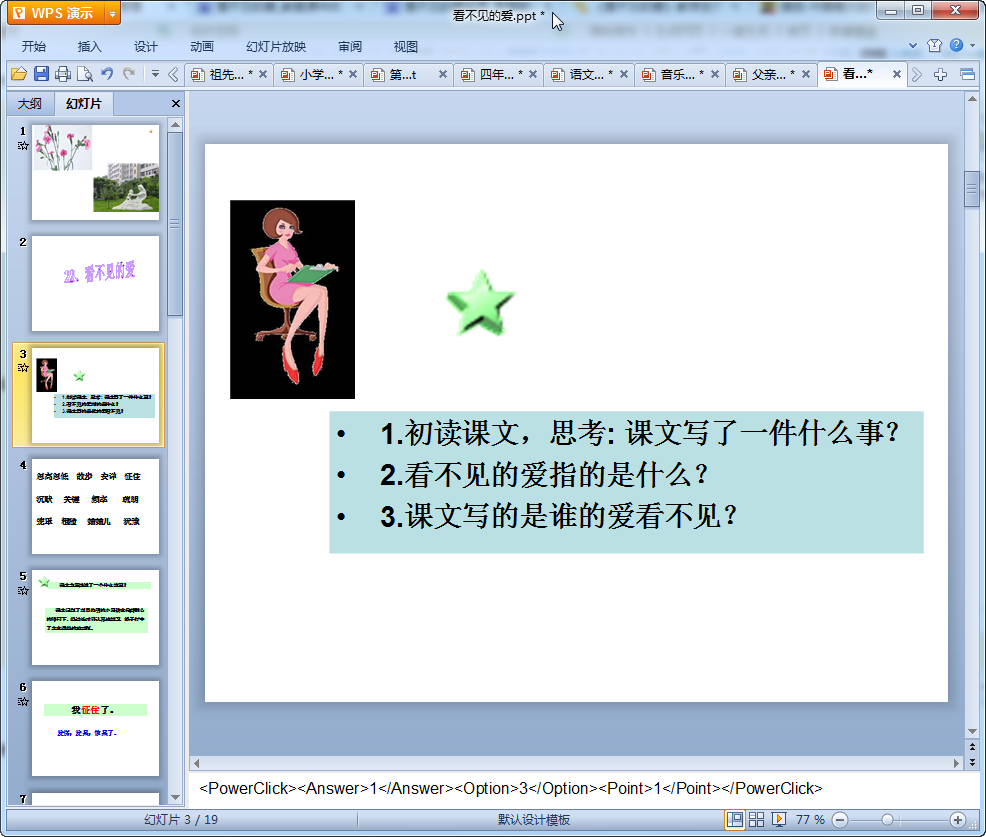Image resolution: width=986 pixels, height=837 pixels.
Task: Open the 审阅 ribbon tab
Action: click(x=350, y=47)
